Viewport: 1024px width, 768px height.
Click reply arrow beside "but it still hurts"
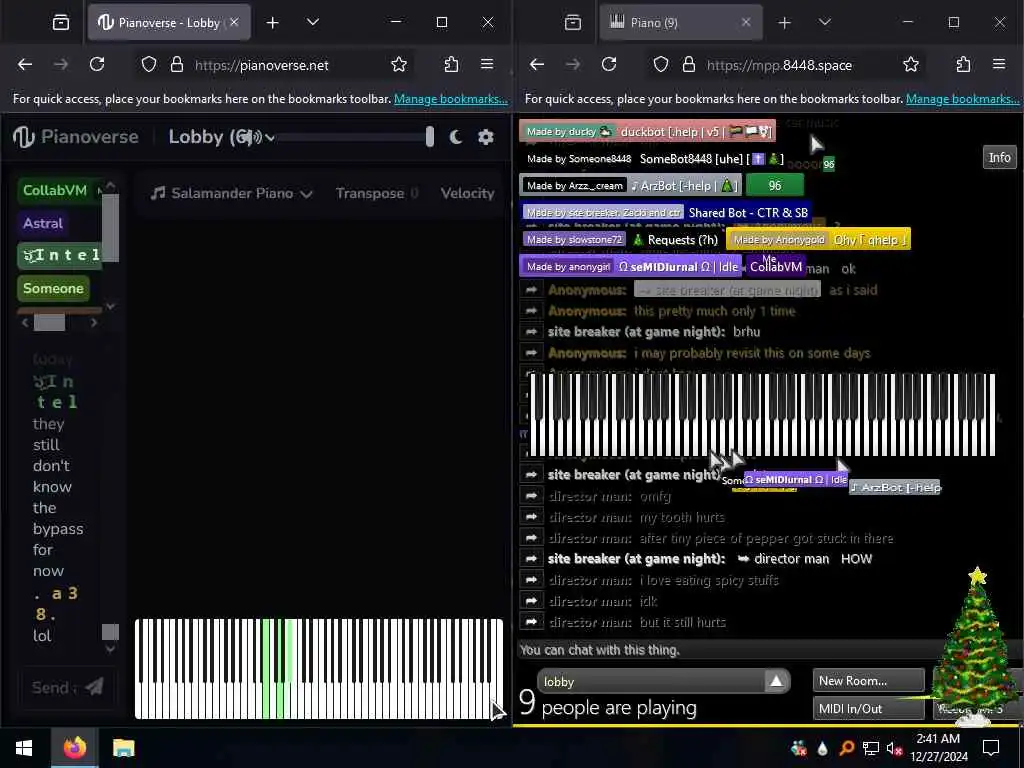(x=531, y=622)
